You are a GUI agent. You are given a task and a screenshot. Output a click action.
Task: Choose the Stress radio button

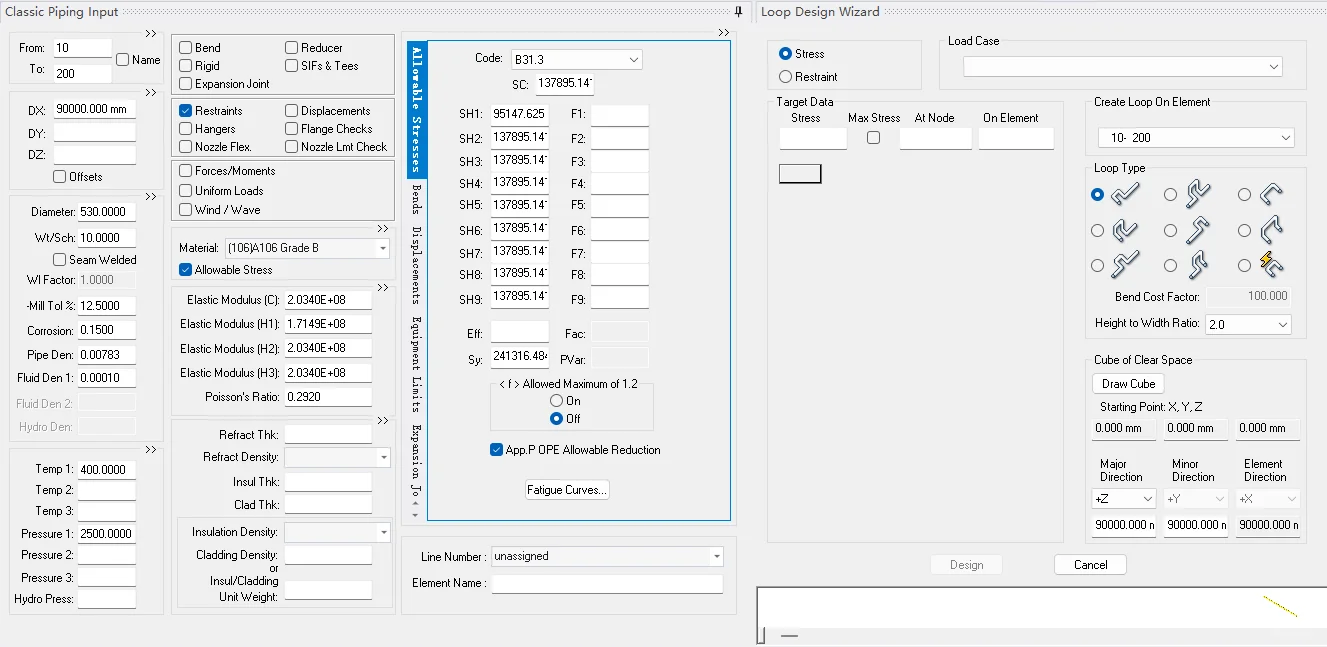pyautogui.click(x=785, y=54)
